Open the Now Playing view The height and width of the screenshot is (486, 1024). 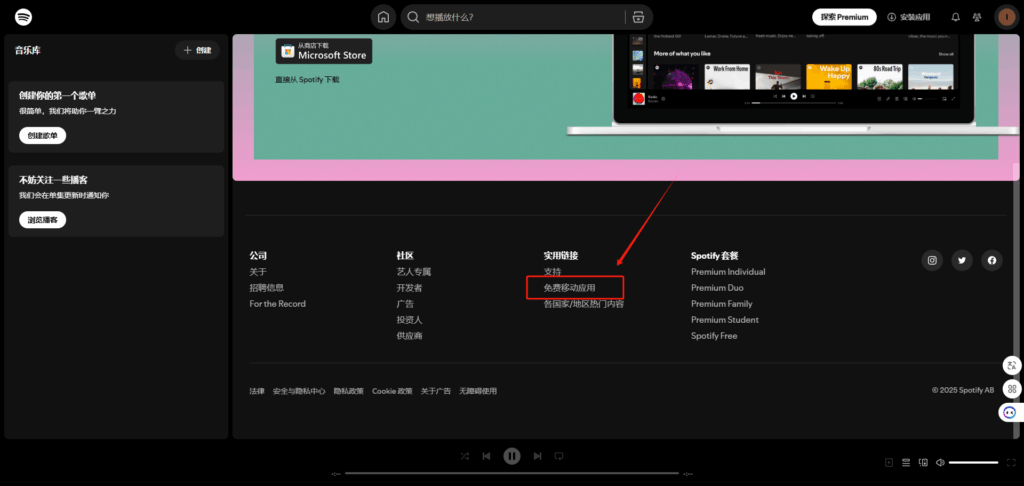(x=889, y=462)
